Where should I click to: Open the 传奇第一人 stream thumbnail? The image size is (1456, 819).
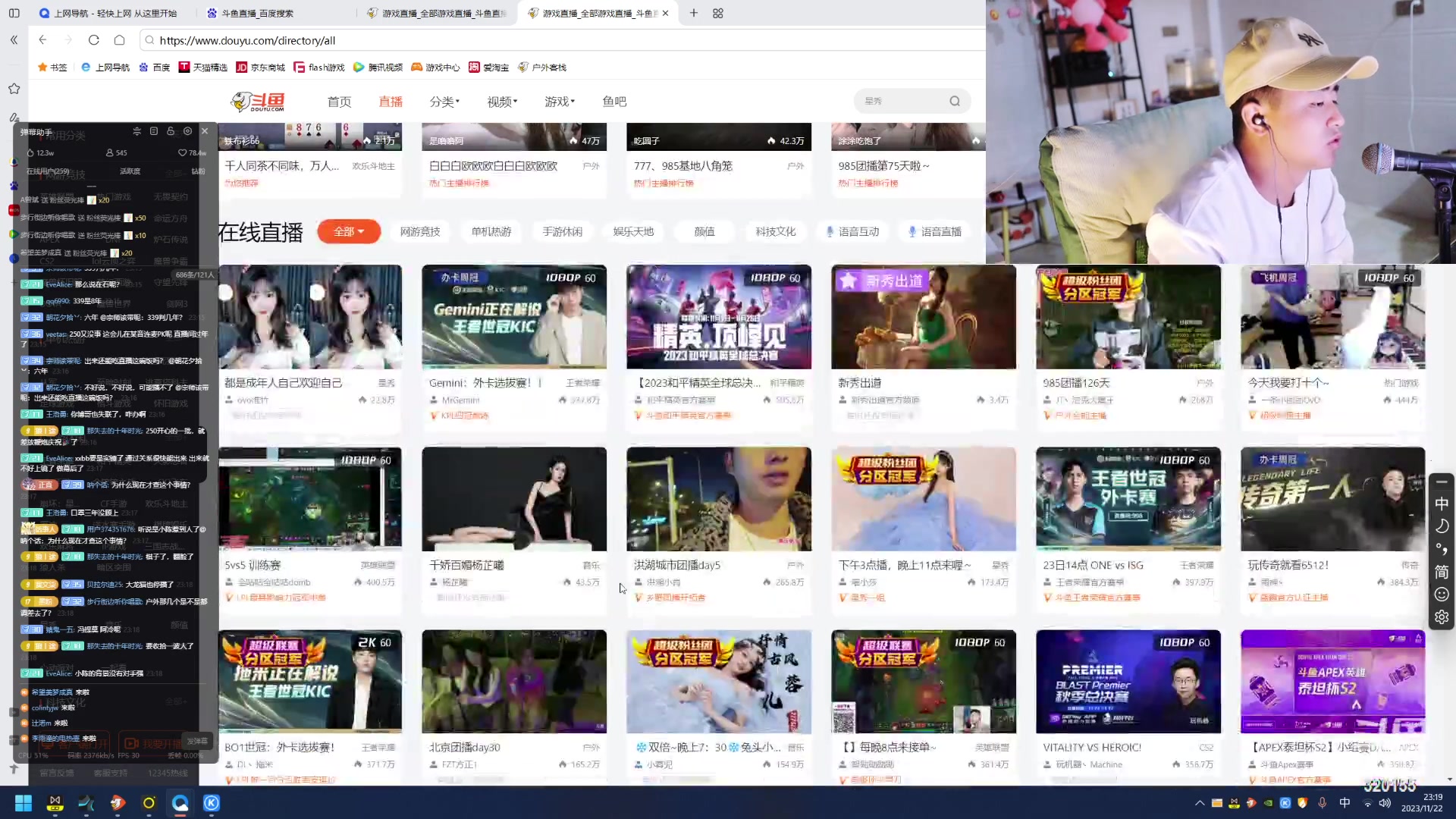point(1333,499)
